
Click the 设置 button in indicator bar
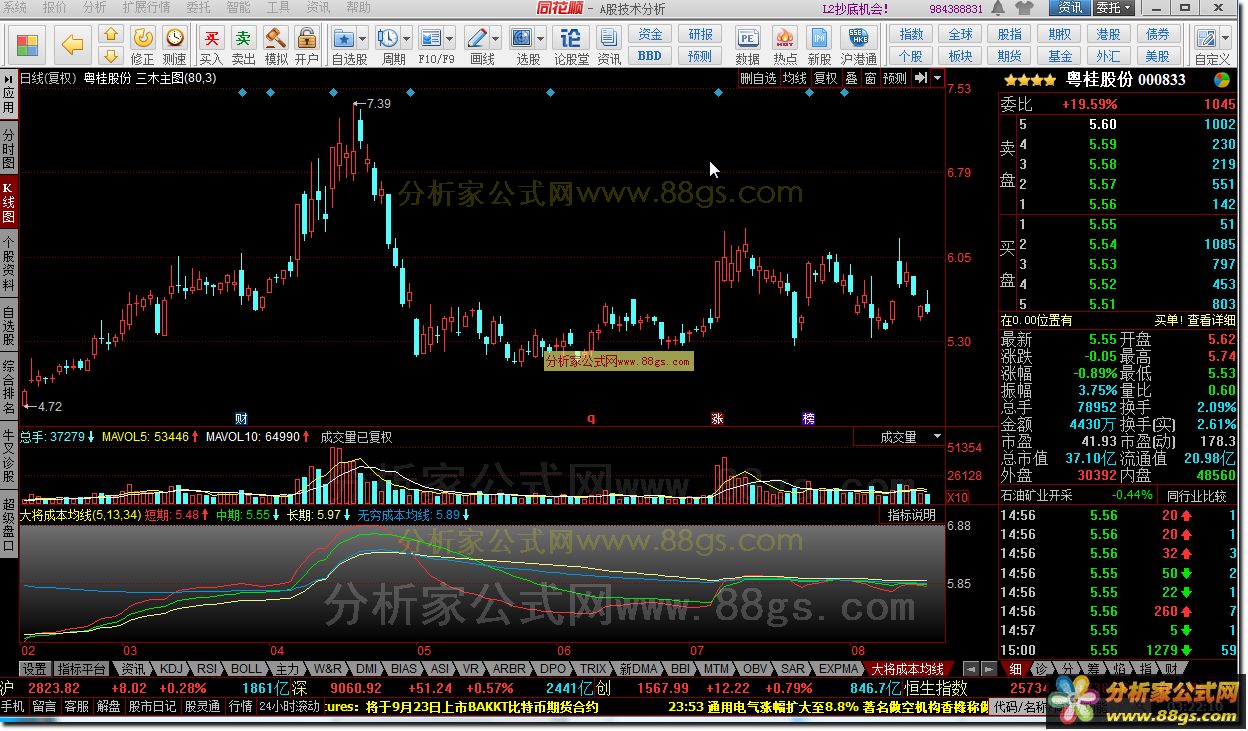coord(35,669)
